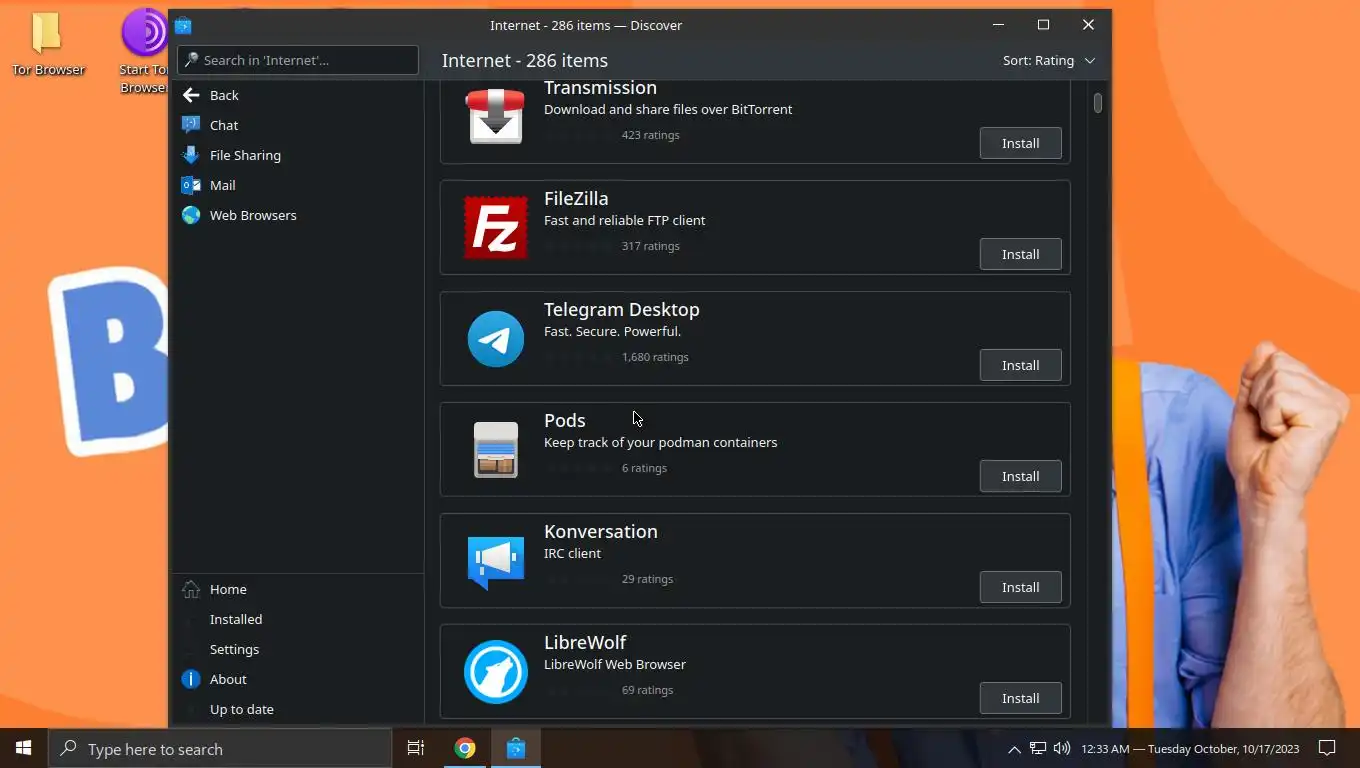Click the Windows taskbar search box
The width and height of the screenshot is (1360, 768).
pos(220,748)
